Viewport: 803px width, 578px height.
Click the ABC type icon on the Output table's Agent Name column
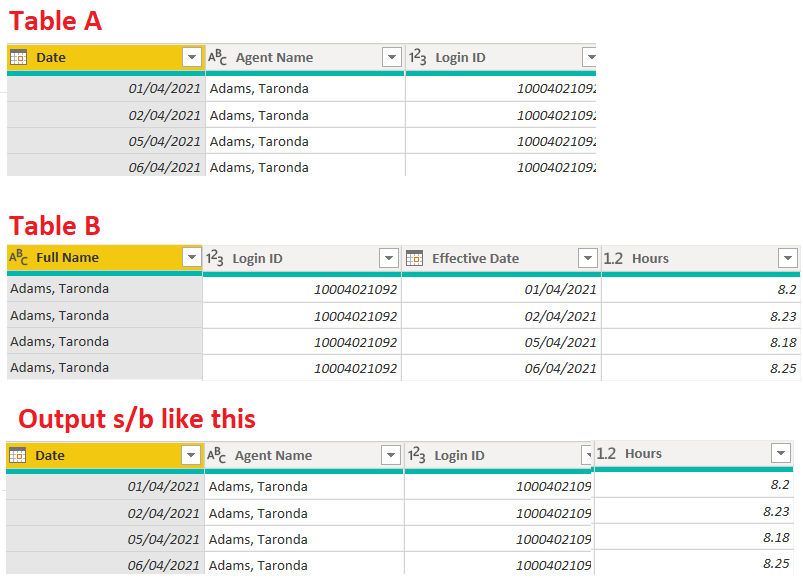(216, 455)
